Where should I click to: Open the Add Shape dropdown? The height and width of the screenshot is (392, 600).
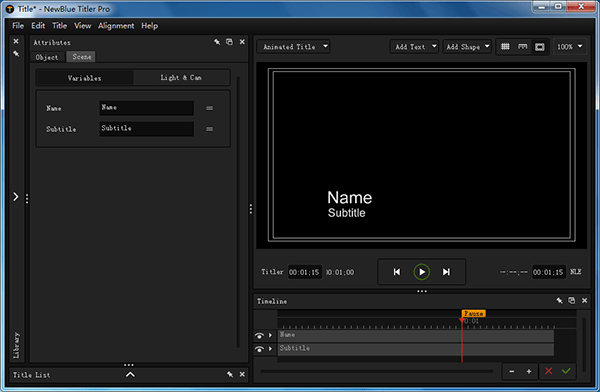(x=467, y=47)
